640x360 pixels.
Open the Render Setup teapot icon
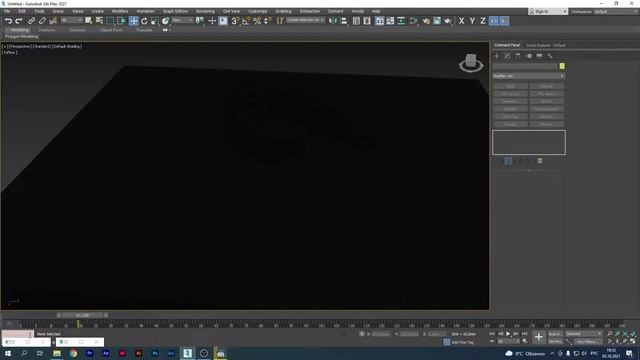click(426, 21)
